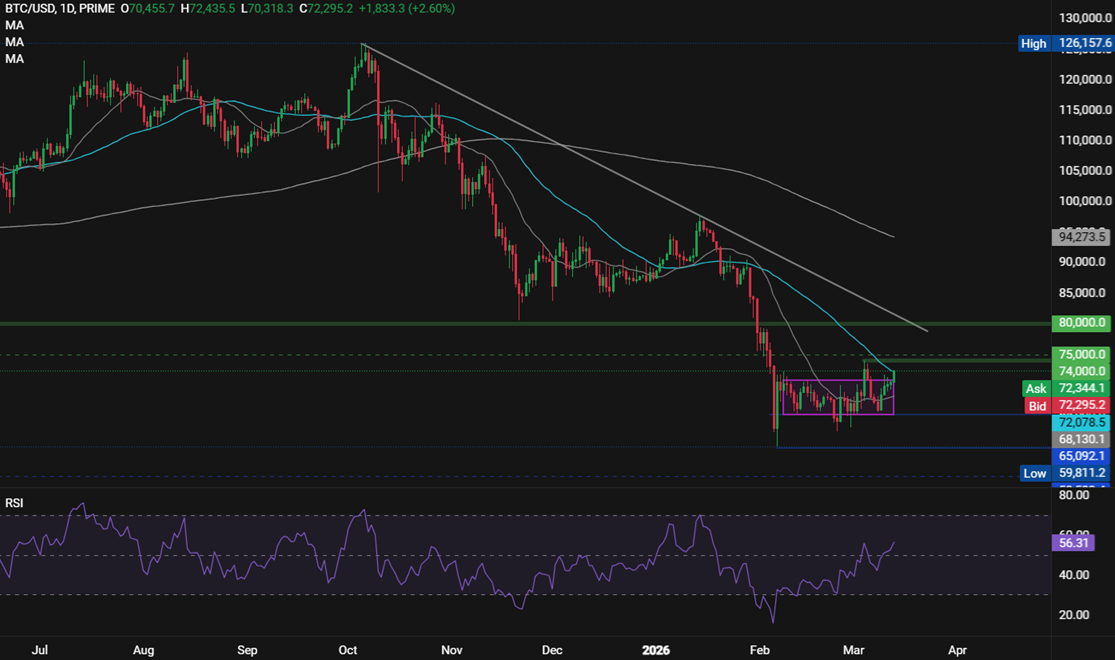Select the third MA indicator label
The image size is (1115, 660).
pyautogui.click(x=14, y=58)
